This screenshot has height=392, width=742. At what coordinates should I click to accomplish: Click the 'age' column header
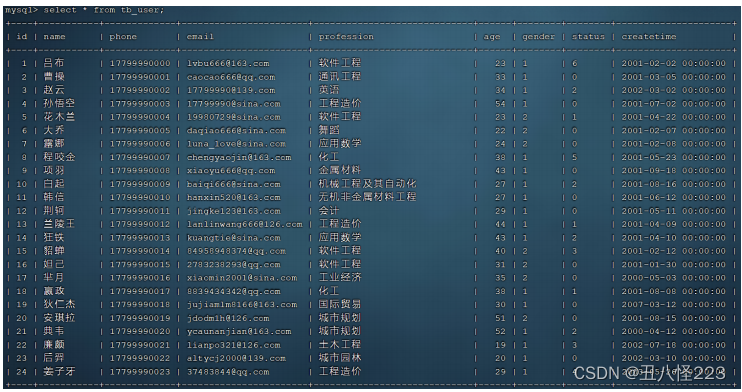click(x=492, y=37)
